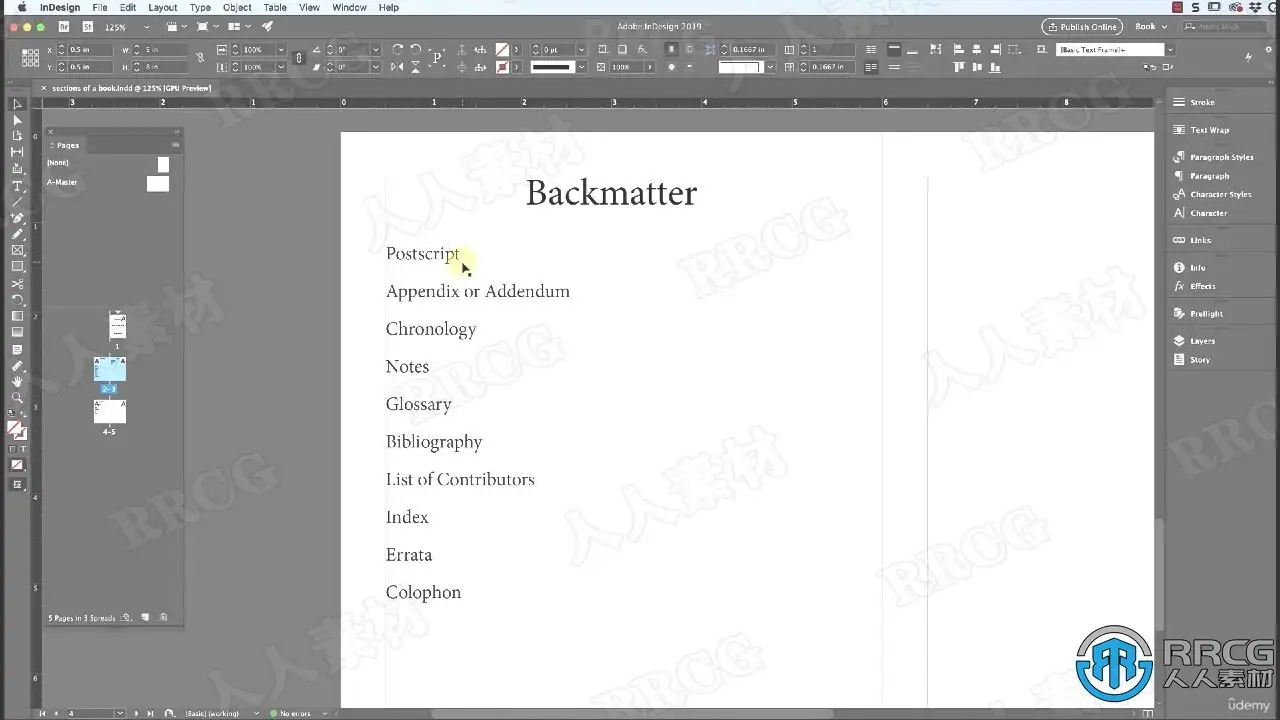Select the Eyedropper tool
Screen dimensions: 1280x720
17,366
